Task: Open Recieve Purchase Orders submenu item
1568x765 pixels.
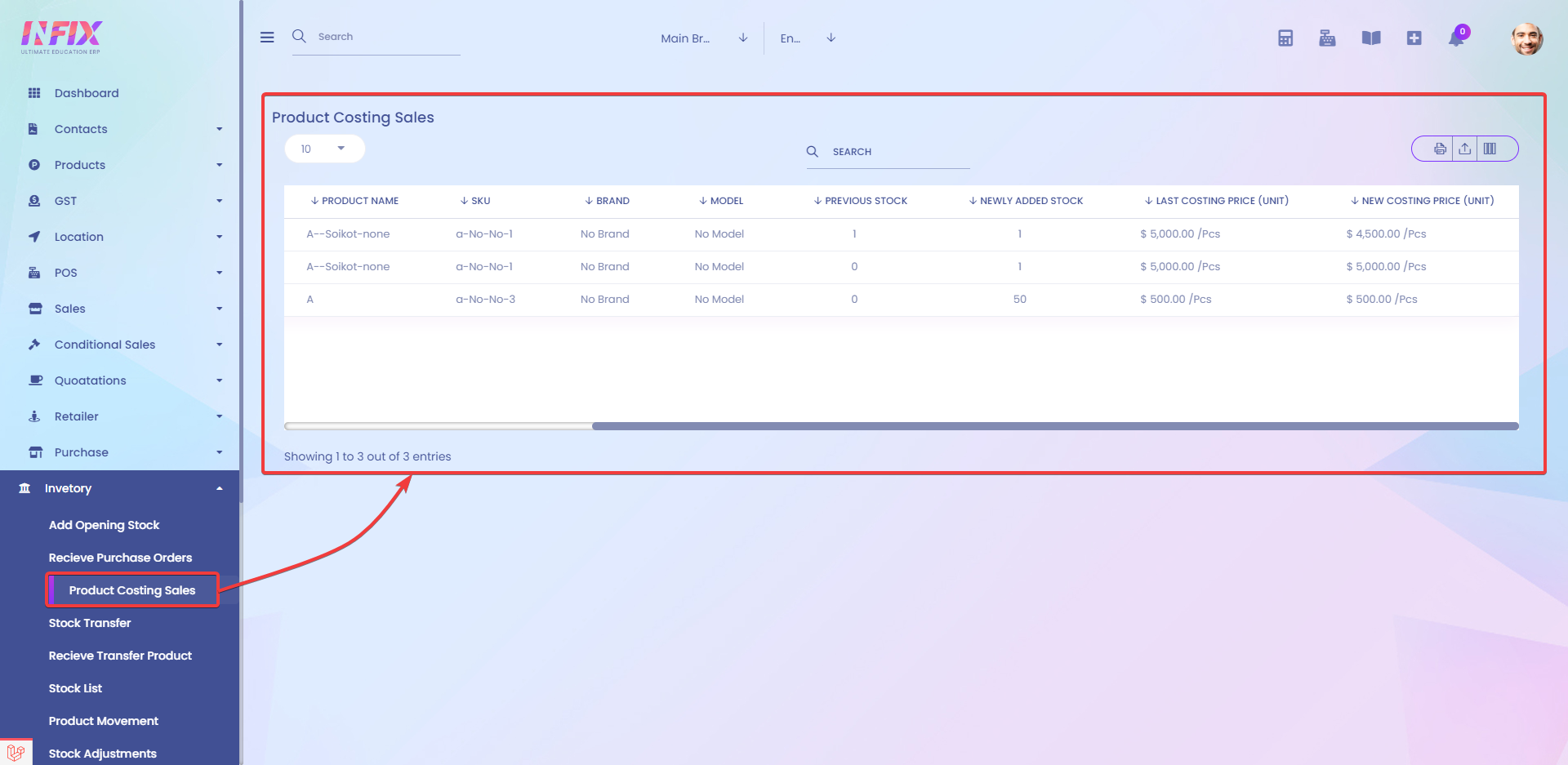Action: (x=120, y=558)
